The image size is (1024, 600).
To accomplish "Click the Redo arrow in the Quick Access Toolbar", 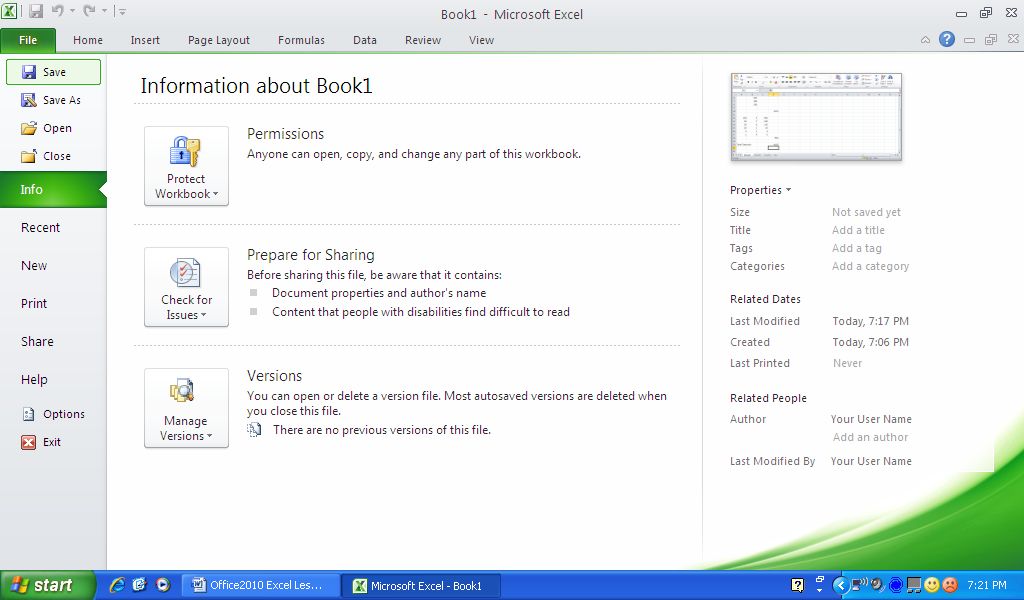I will [89, 11].
